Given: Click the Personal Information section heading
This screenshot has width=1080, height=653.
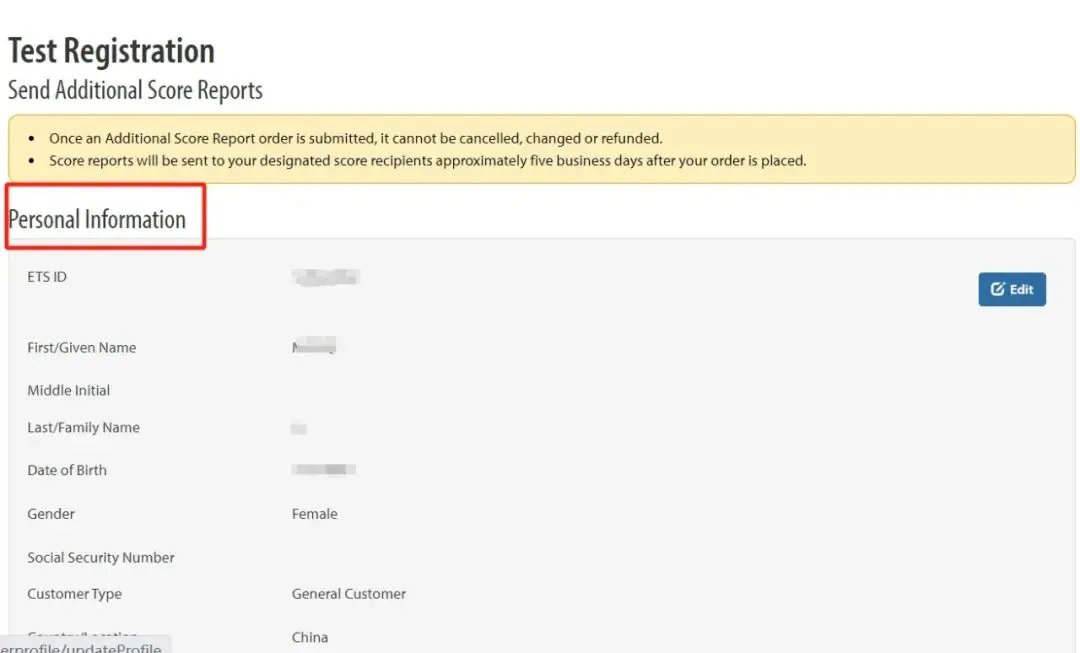Looking at the screenshot, I should point(98,219).
